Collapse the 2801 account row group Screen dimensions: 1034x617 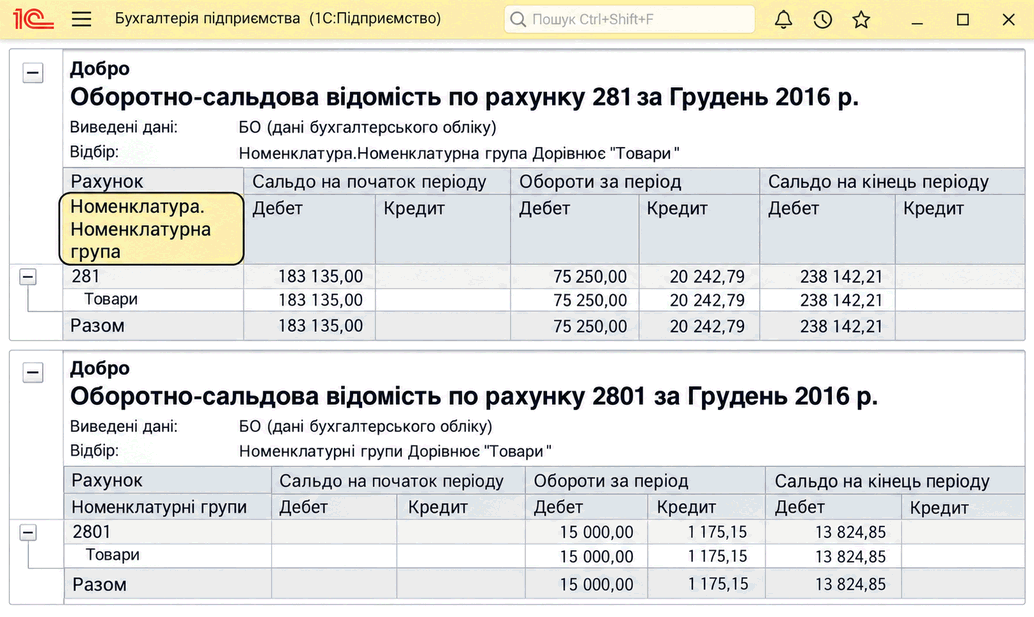point(28,532)
